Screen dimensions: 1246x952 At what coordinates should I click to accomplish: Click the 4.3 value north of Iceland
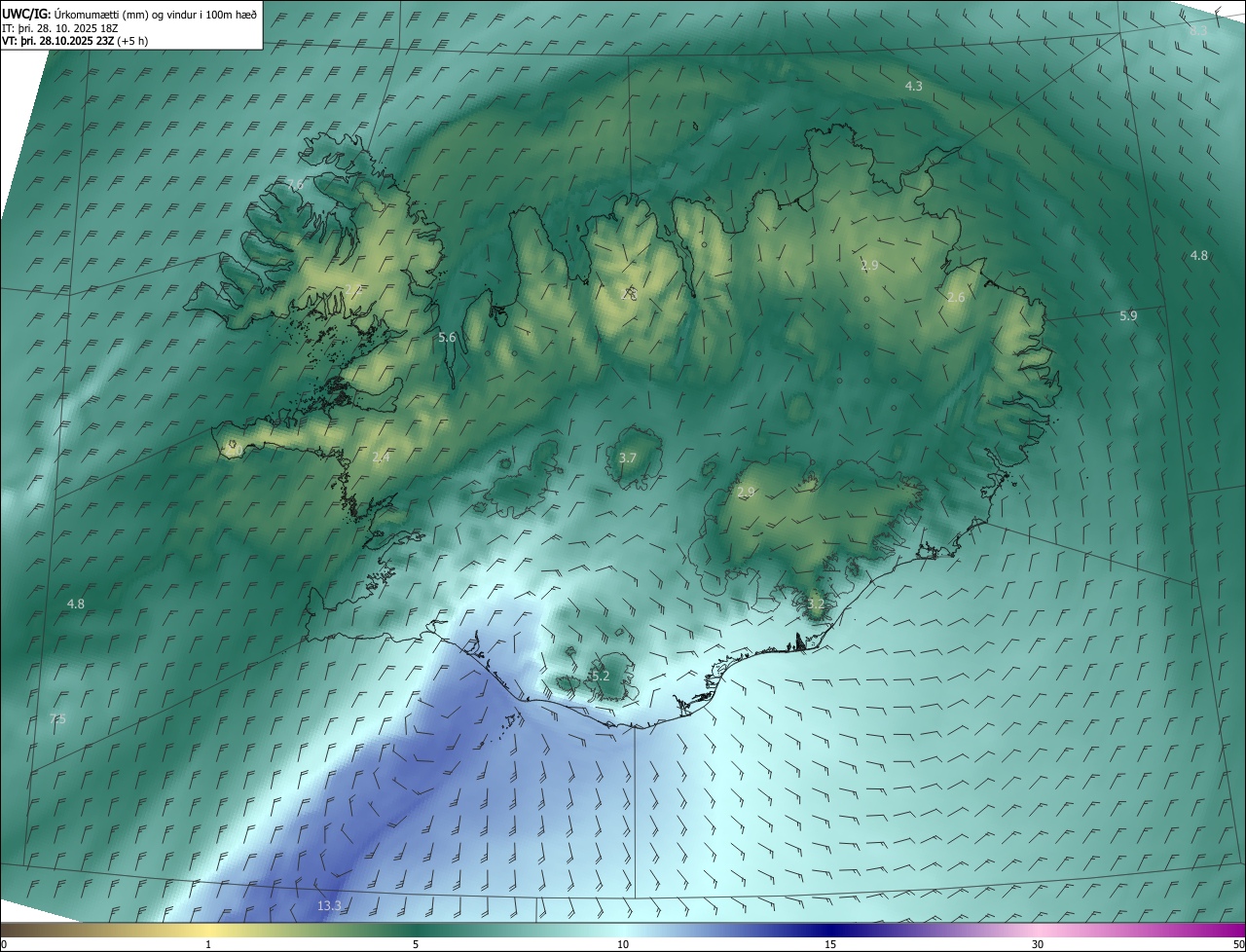click(913, 87)
